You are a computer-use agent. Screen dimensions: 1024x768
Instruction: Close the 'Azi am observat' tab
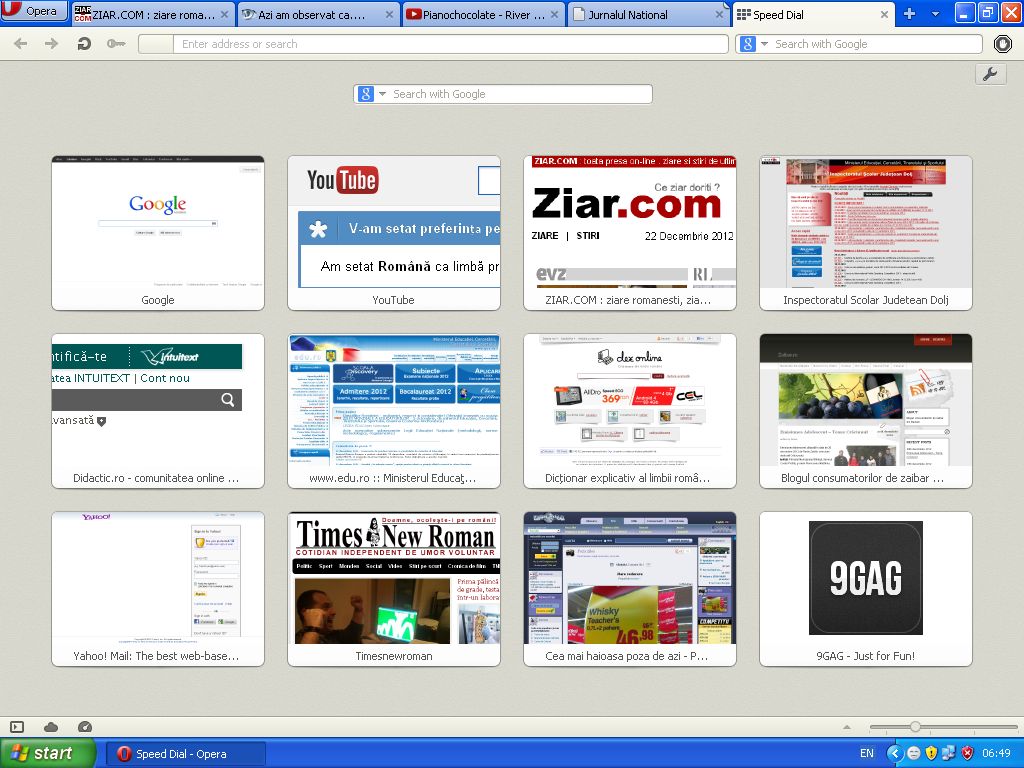point(389,14)
